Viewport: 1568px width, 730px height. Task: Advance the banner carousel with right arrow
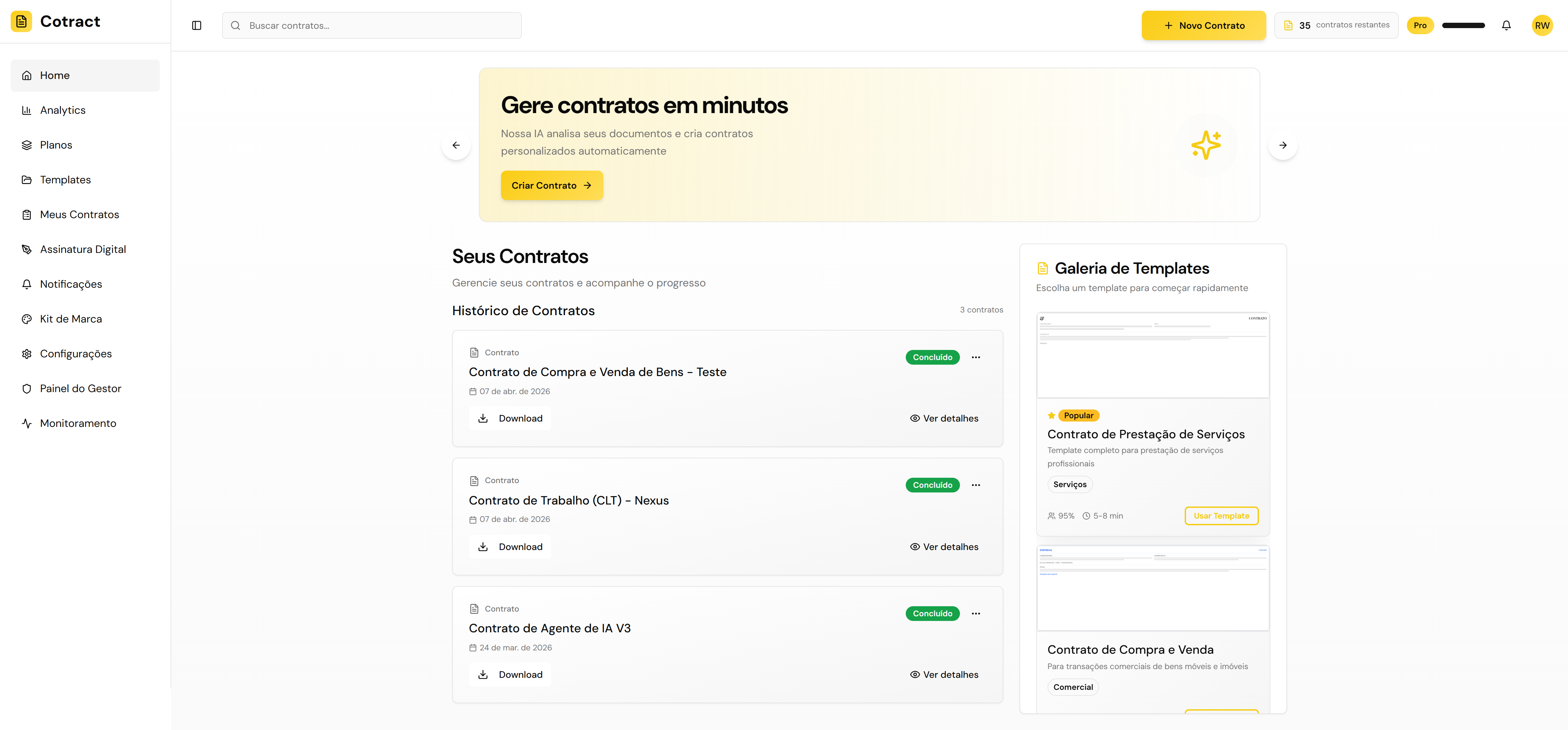tap(1283, 145)
